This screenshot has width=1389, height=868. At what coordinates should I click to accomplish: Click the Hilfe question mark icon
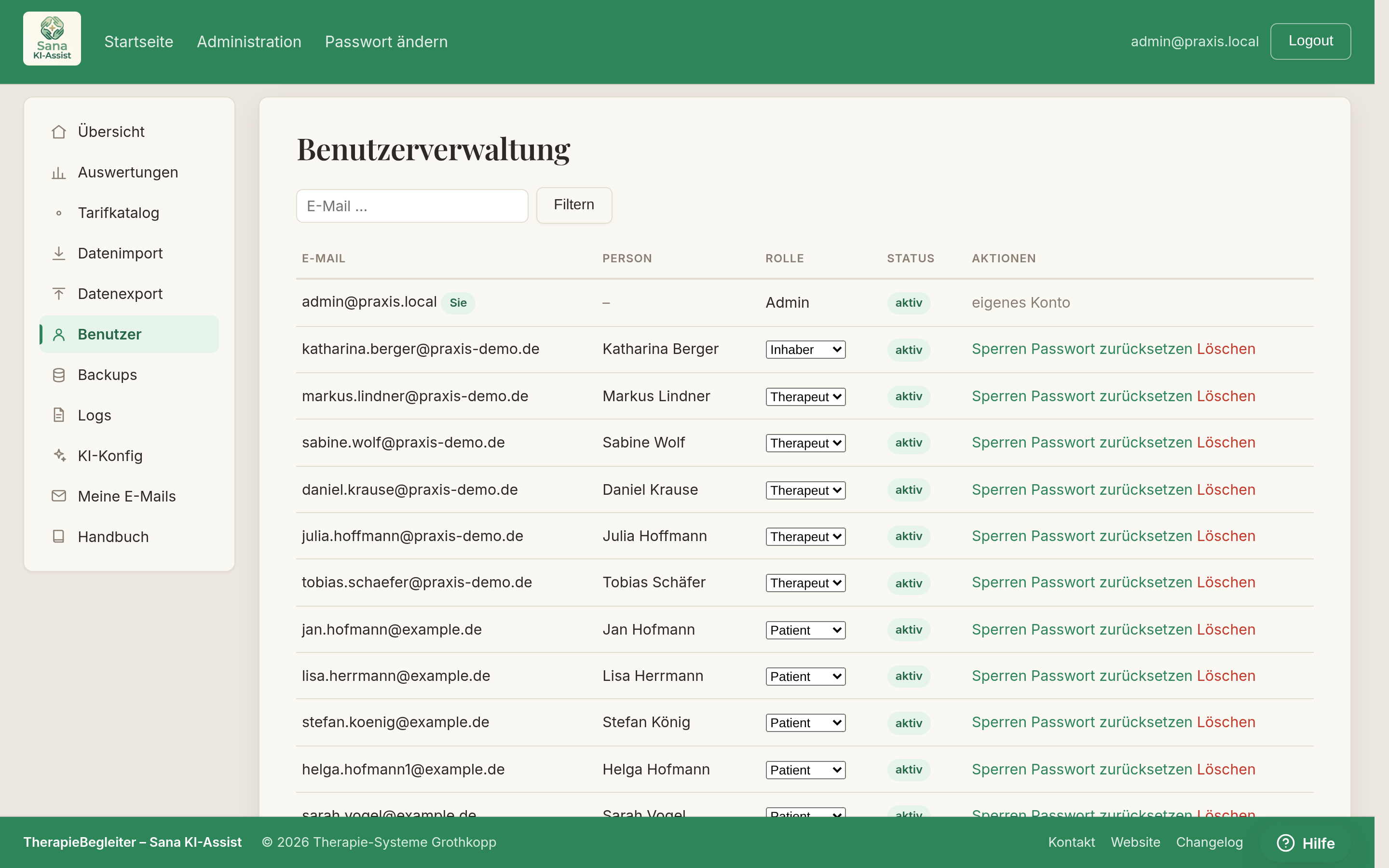coord(1285,843)
